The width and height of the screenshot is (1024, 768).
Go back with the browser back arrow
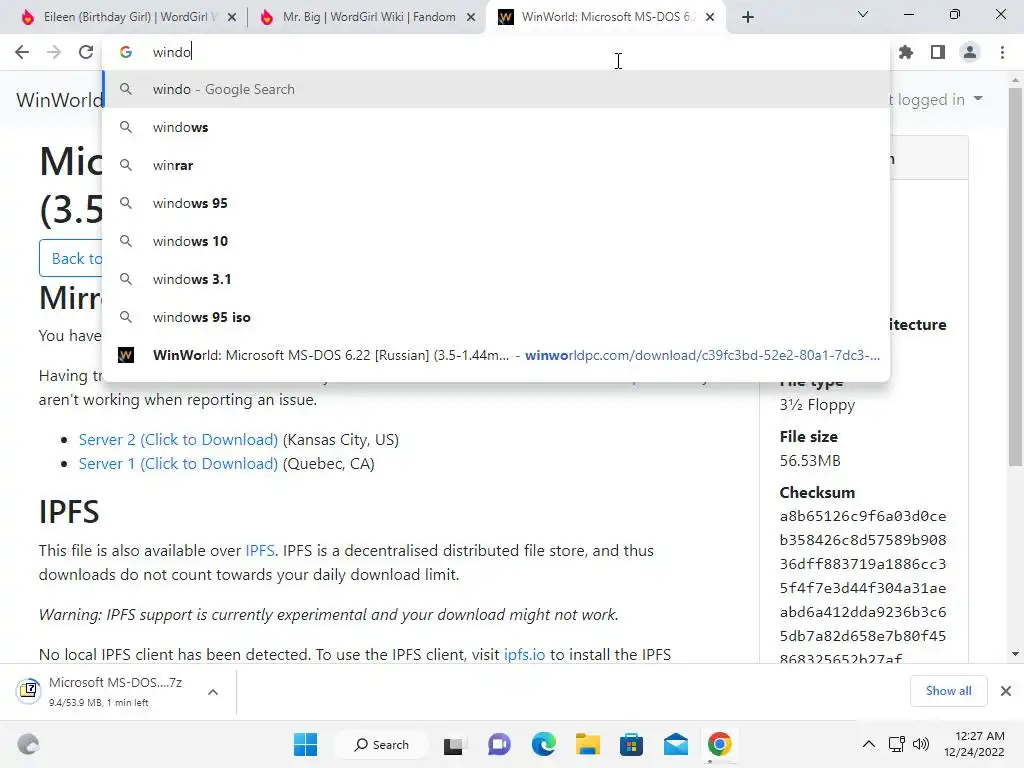coord(22,52)
